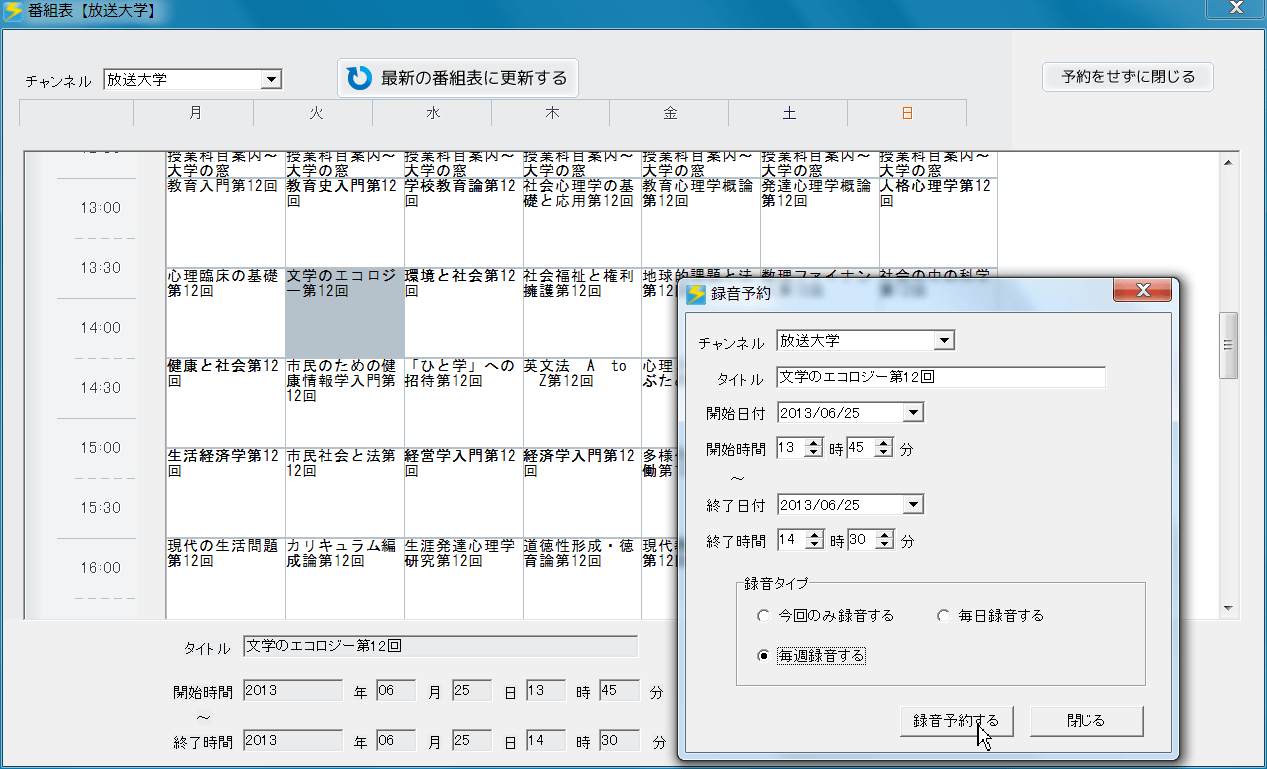Viewport: 1267px width, 769px height.
Task: Select program 「ひと学」への招待第12回
Action: 464,402
